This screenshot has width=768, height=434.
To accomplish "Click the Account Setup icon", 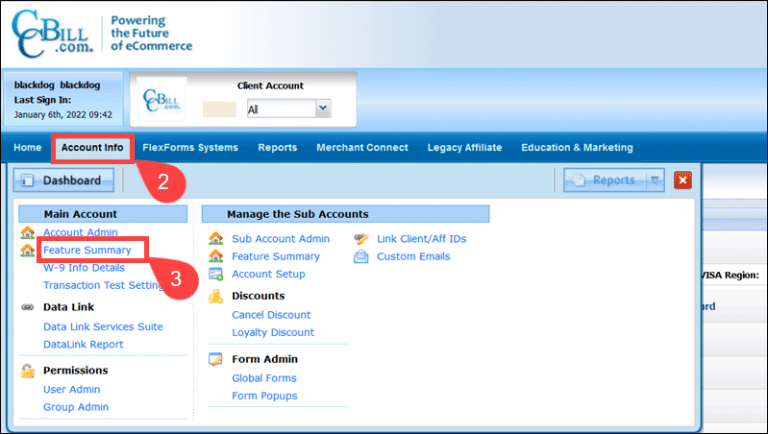I will click(215, 274).
